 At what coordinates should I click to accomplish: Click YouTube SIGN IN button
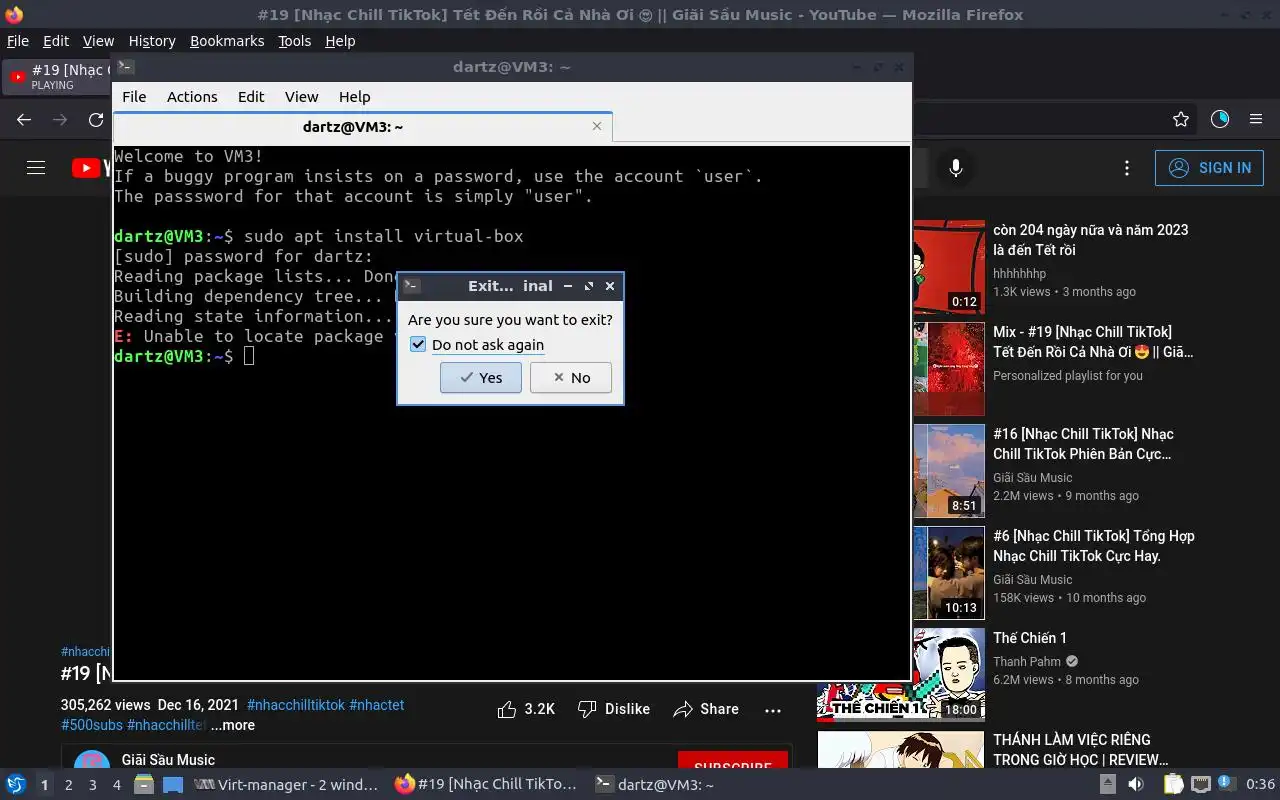click(1209, 168)
